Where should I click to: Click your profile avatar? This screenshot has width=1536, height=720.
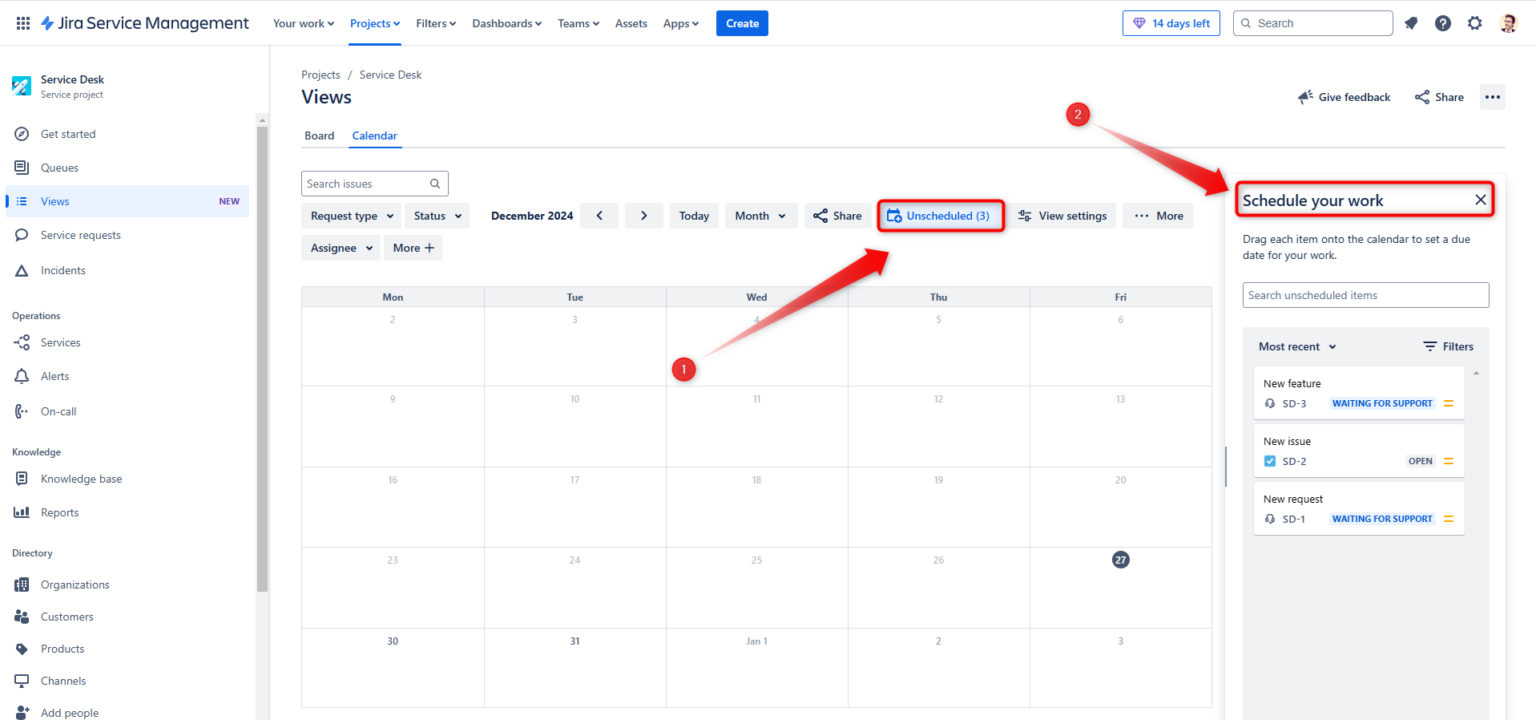pos(1507,22)
